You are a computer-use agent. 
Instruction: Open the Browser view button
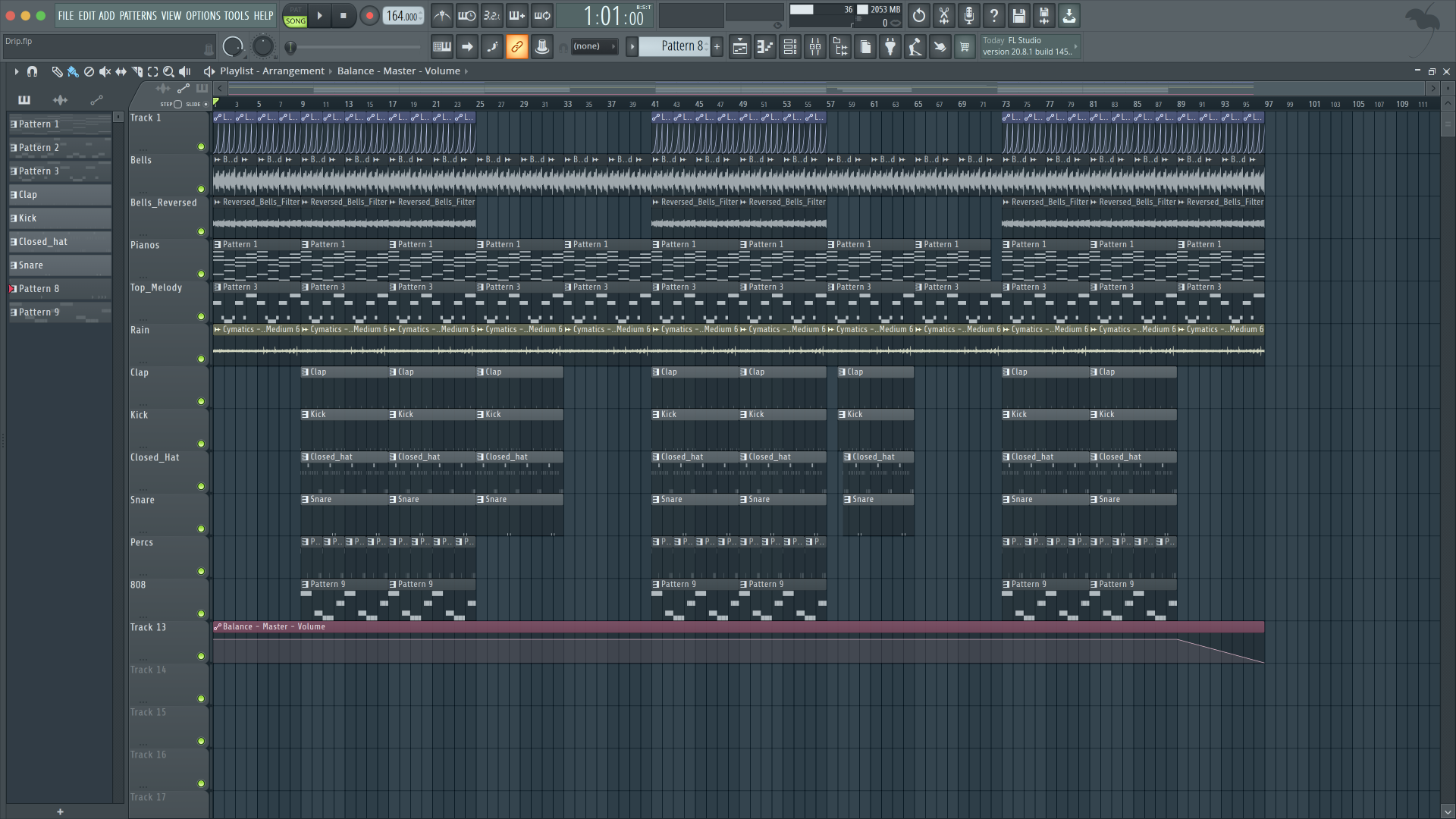click(840, 47)
